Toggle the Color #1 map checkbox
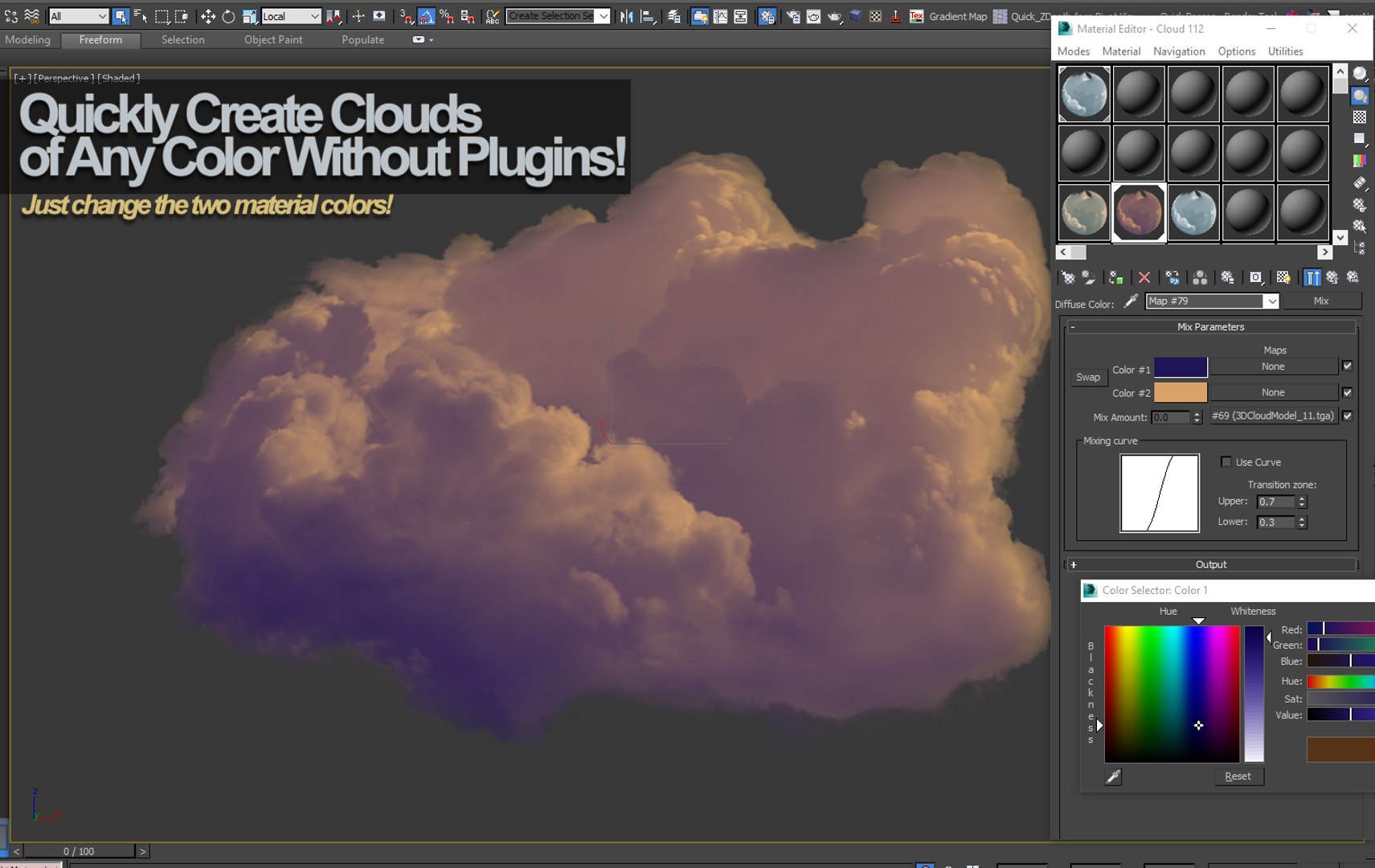The image size is (1375, 868). [x=1348, y=366]
